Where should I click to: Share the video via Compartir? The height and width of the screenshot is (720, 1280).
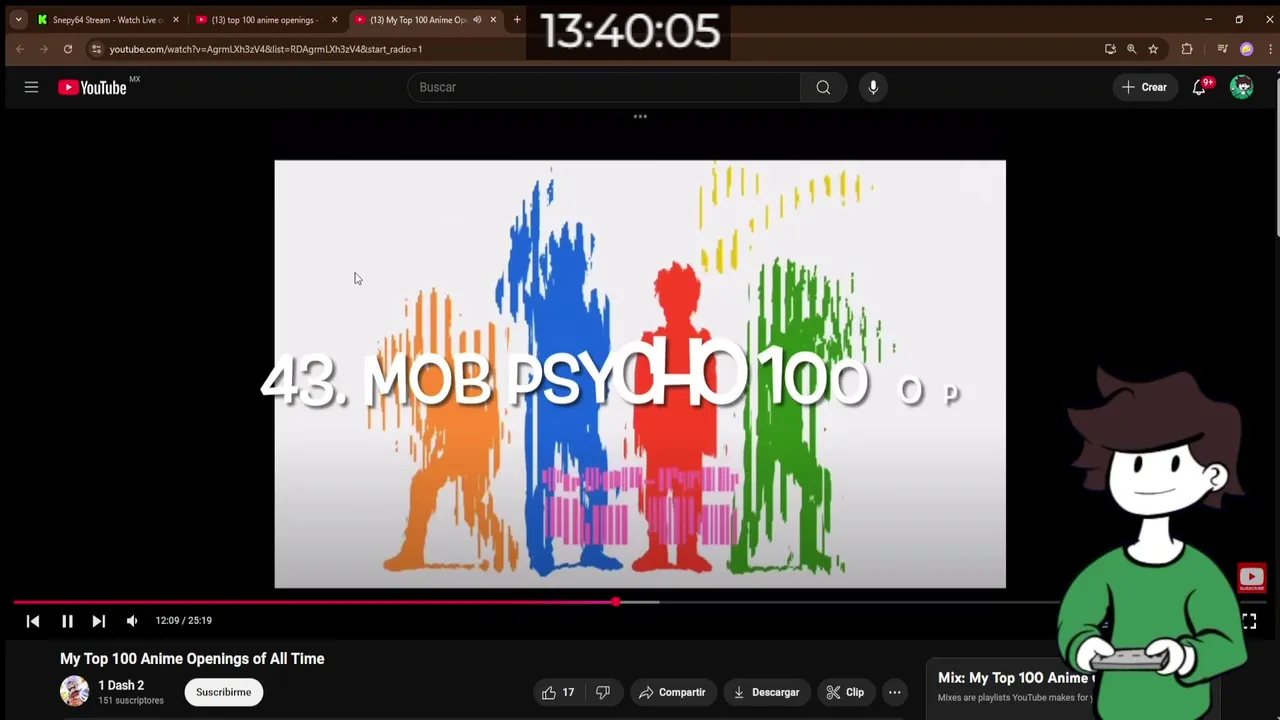(x=672, y=692)
